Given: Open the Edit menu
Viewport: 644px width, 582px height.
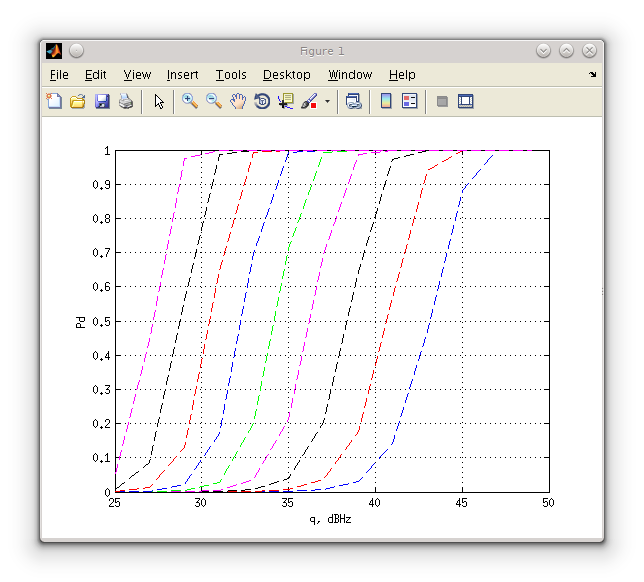Looking at the screenshot, I should point(95,75).
